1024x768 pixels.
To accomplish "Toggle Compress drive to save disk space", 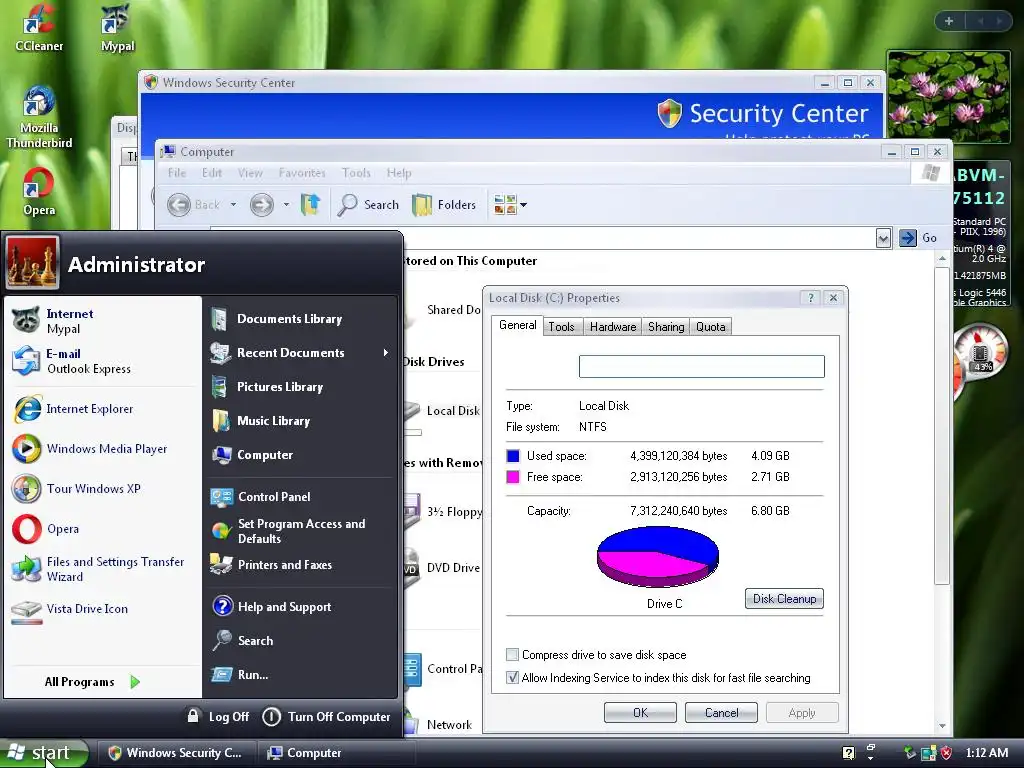I will (513, 654).
